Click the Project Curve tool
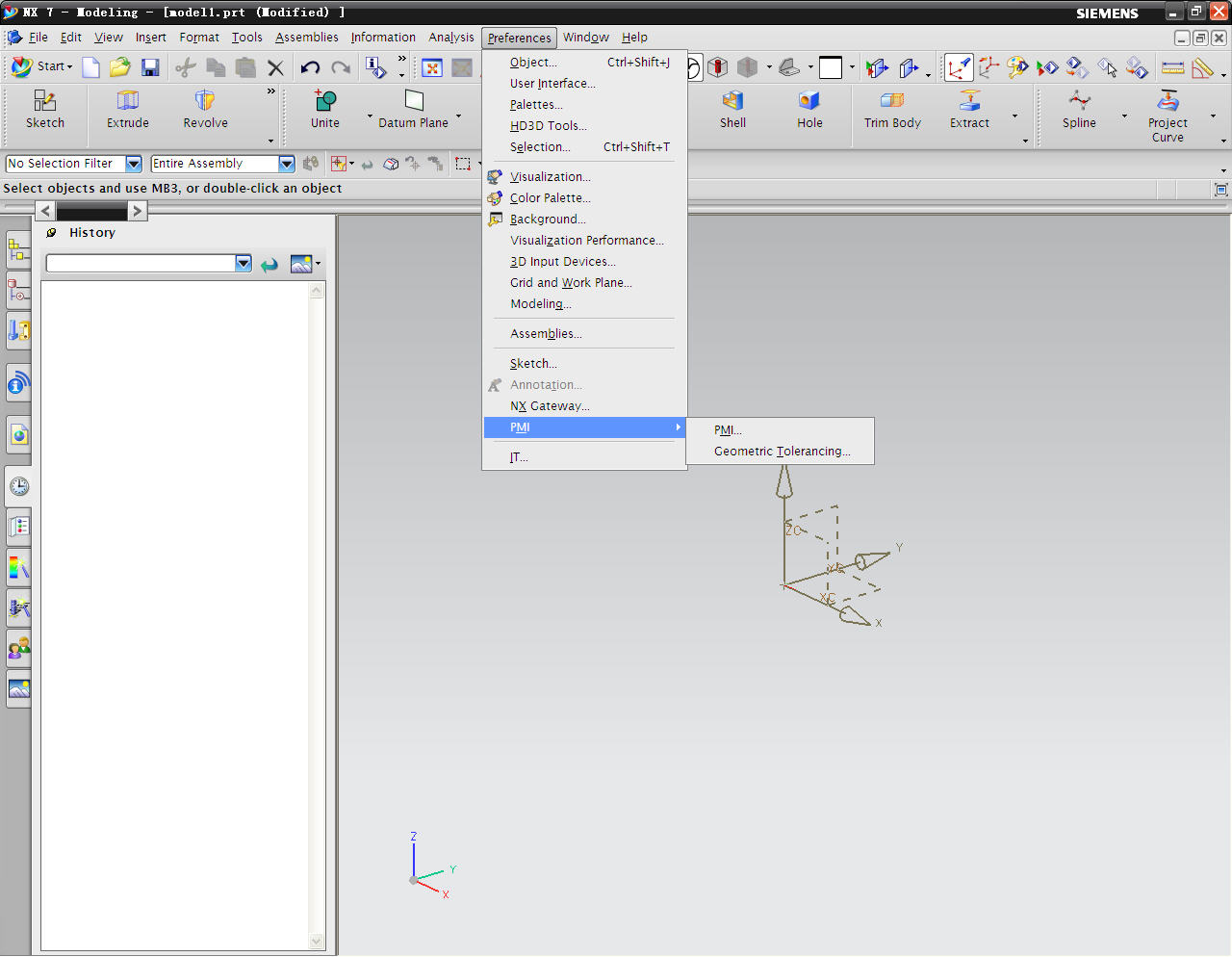Image resolution: width=1232 pixels, height=957 pixels. [x=1168, y=116]
